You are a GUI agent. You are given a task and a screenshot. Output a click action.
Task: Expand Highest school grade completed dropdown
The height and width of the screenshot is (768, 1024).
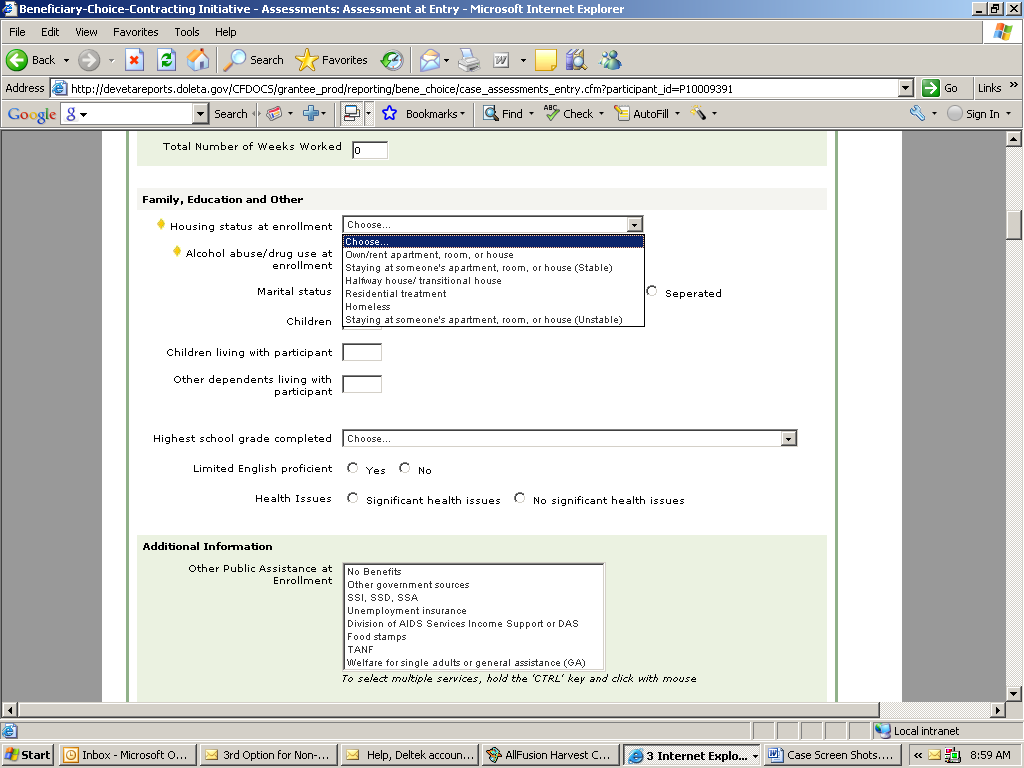coord(788,439)
